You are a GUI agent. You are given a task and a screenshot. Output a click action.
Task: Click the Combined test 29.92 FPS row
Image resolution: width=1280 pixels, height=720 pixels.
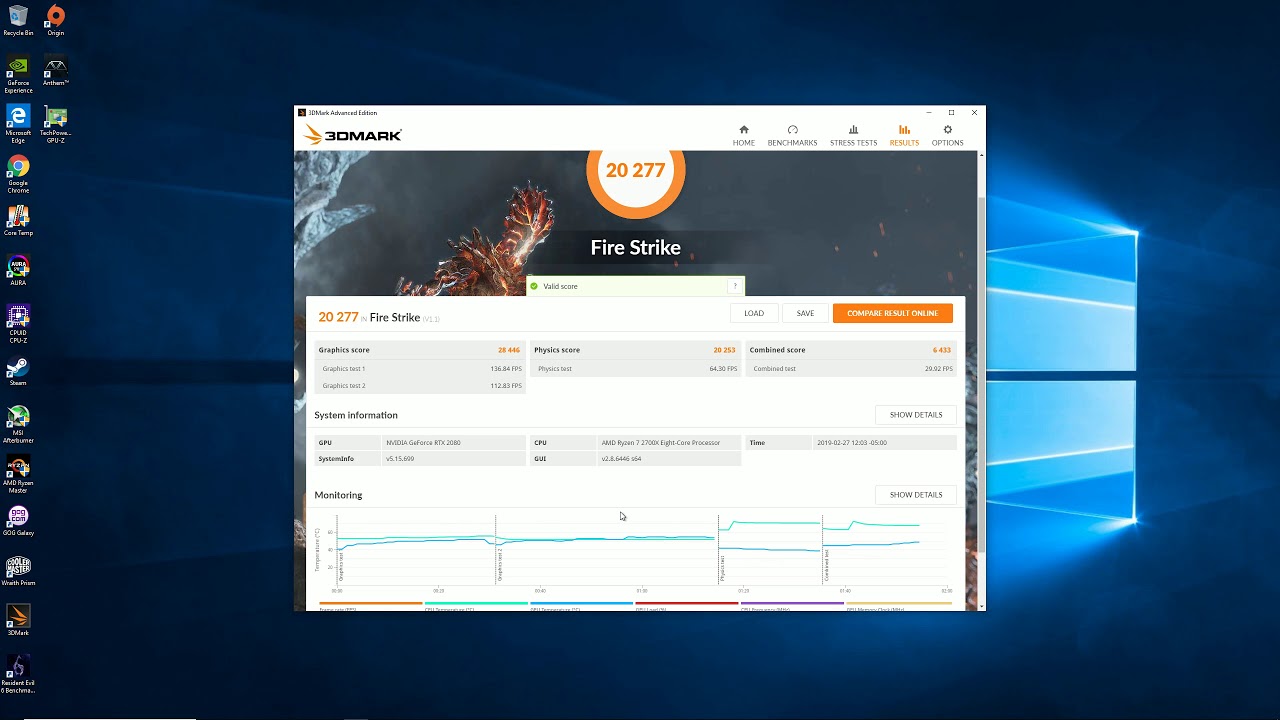tap(851, 368)
